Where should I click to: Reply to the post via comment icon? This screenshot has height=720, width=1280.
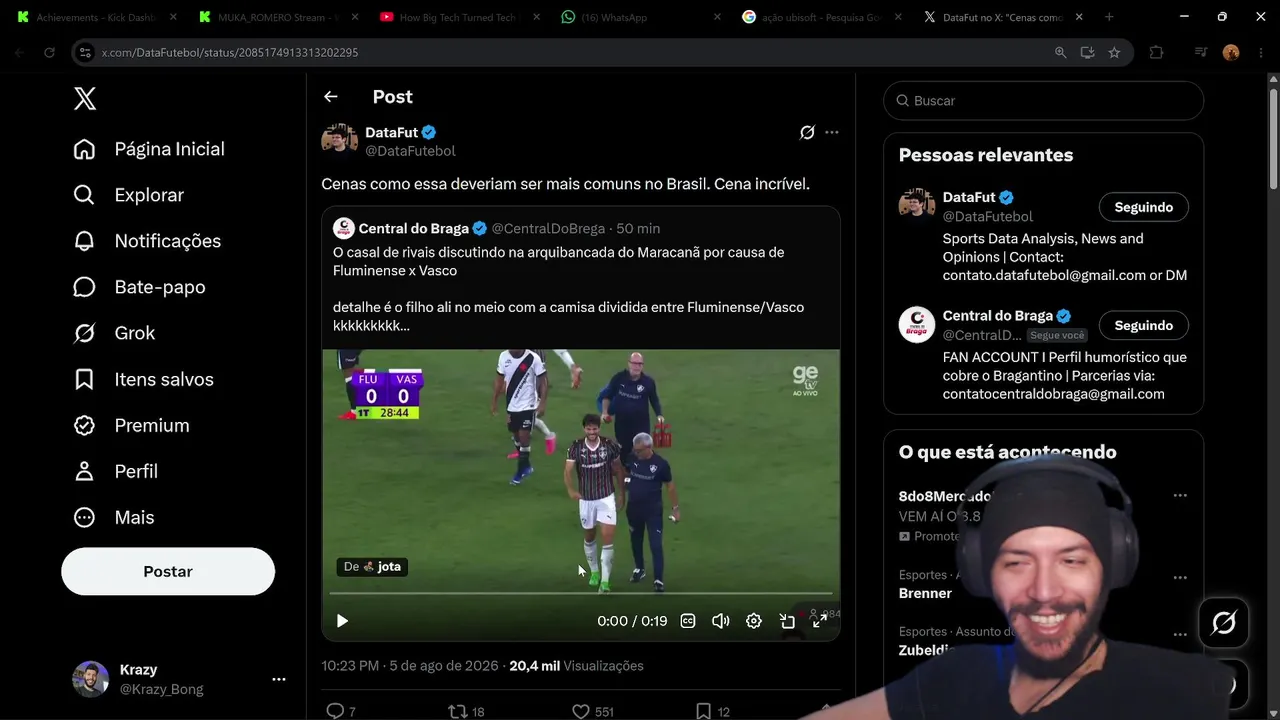(x=335, y=711)
